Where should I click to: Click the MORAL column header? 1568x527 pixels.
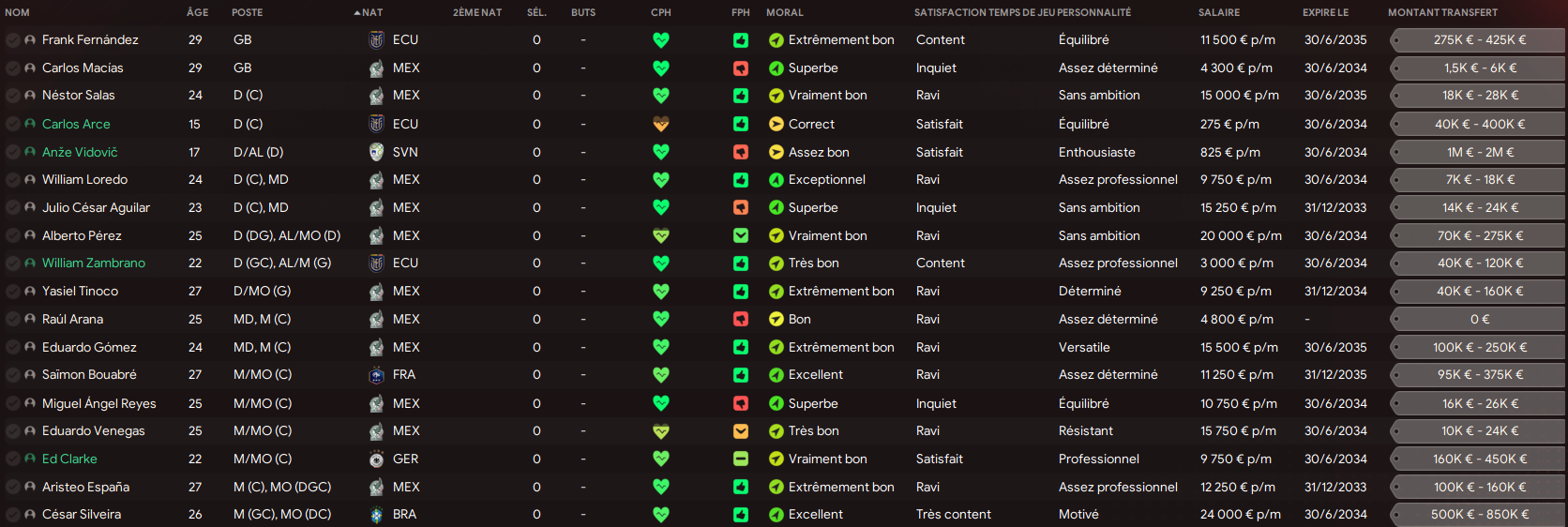point(784,12)
